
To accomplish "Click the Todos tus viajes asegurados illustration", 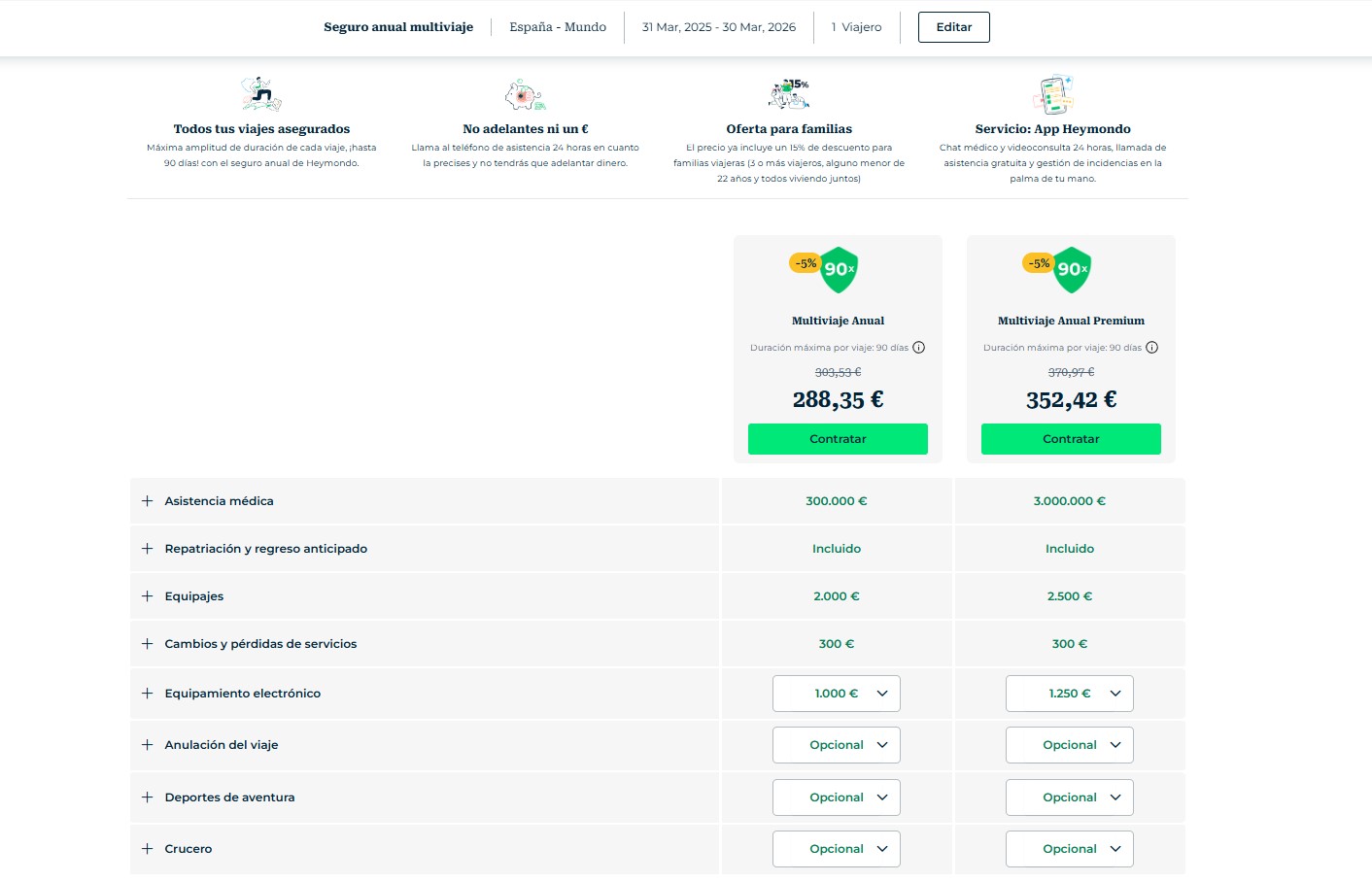I will click(261, 94).
